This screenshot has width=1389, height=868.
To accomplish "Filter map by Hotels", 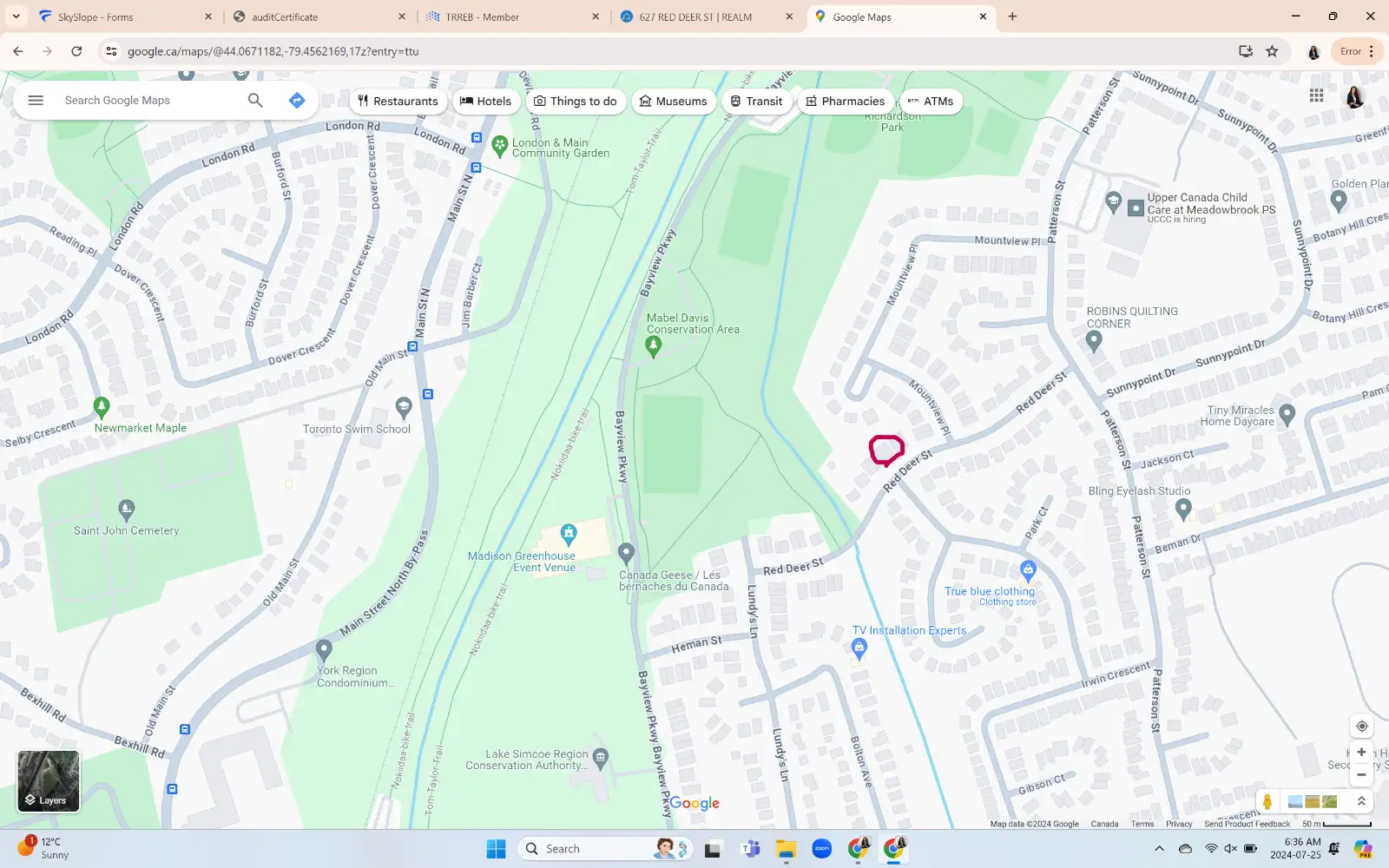I will click(x=486, y=102).
